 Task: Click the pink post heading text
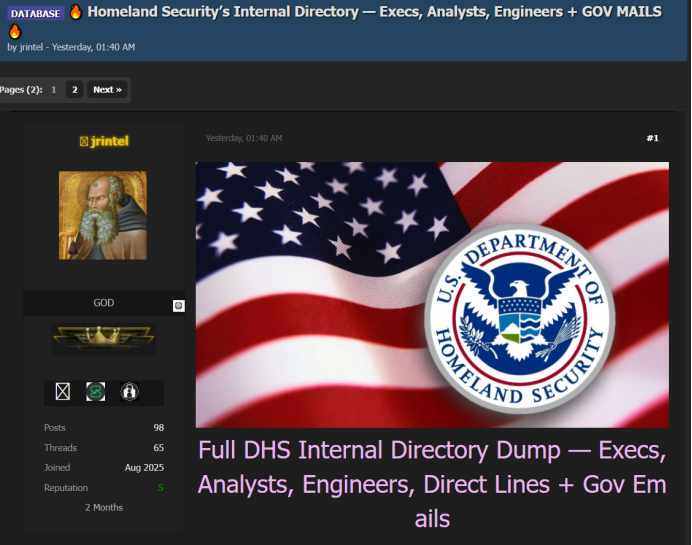click(432, 484)
